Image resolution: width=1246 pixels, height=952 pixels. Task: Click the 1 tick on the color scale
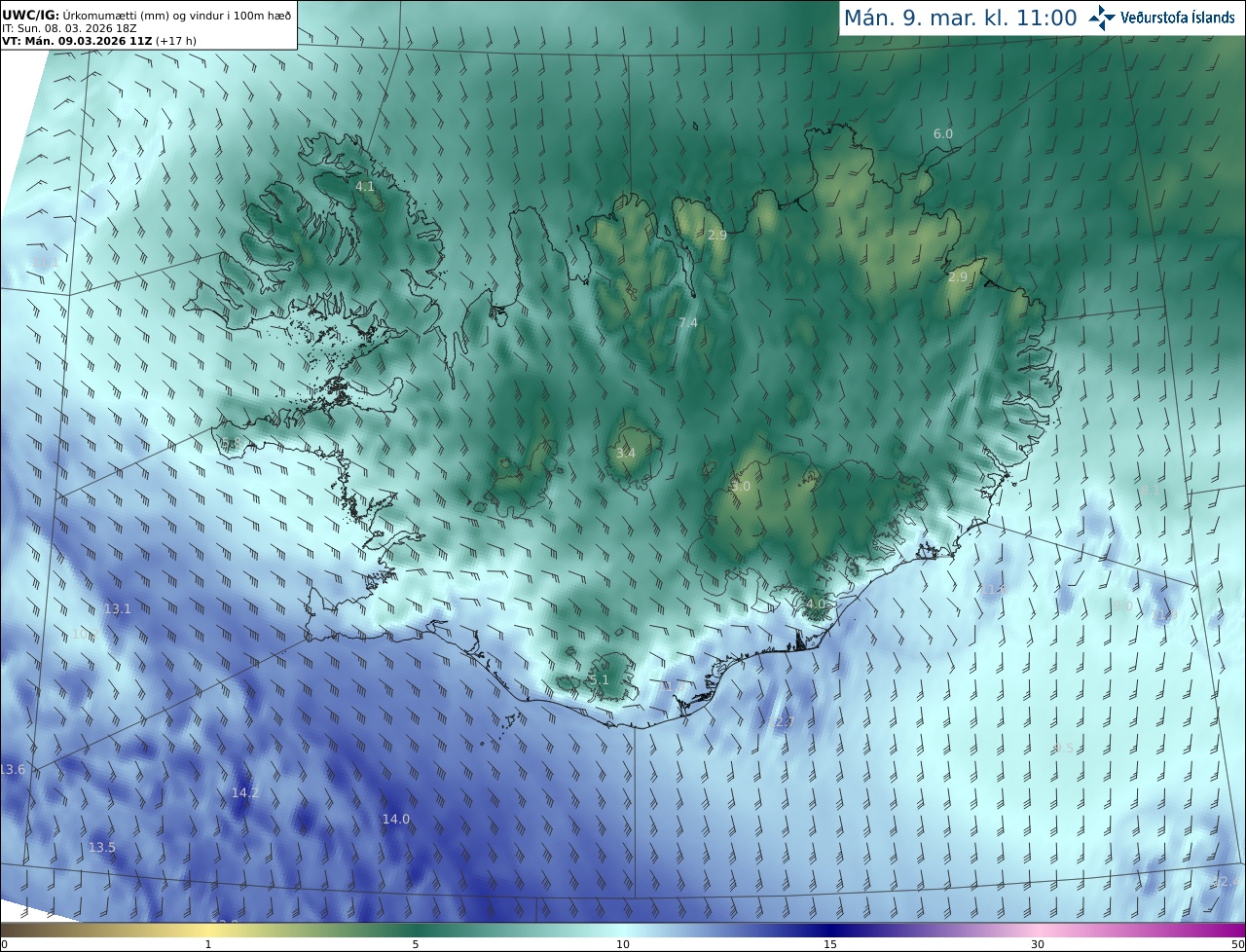[208, 944]
